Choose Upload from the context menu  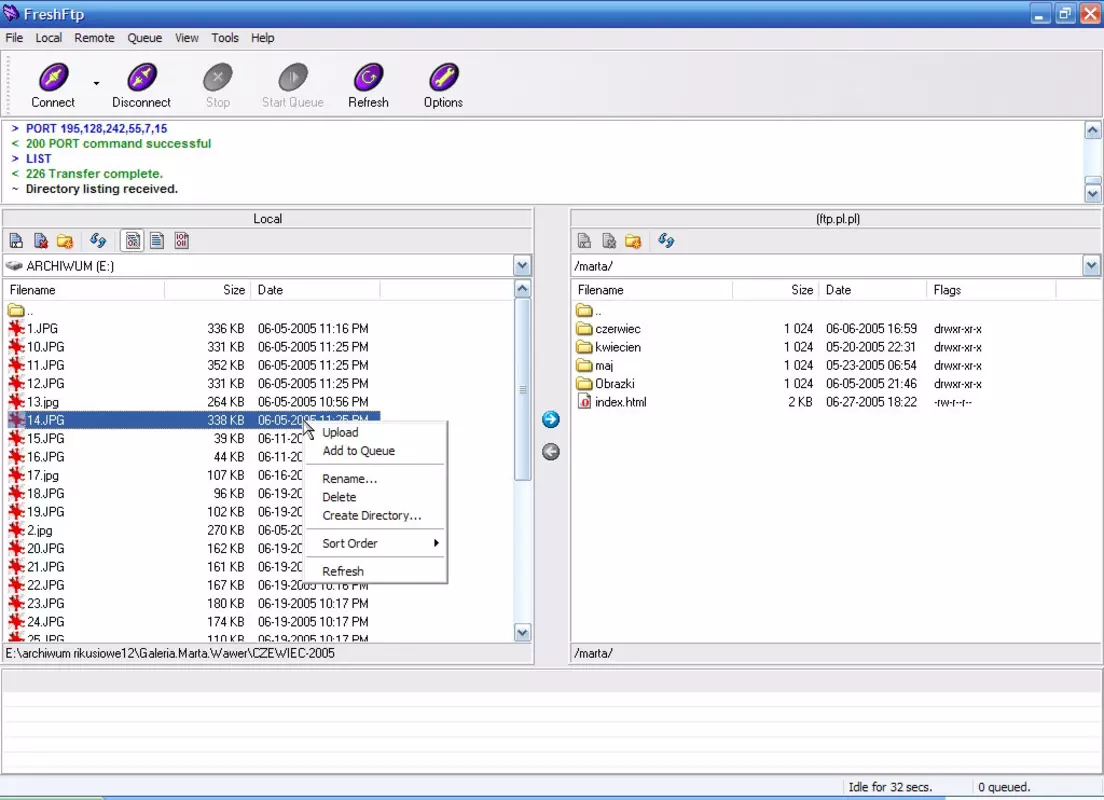tap(375, 432)
